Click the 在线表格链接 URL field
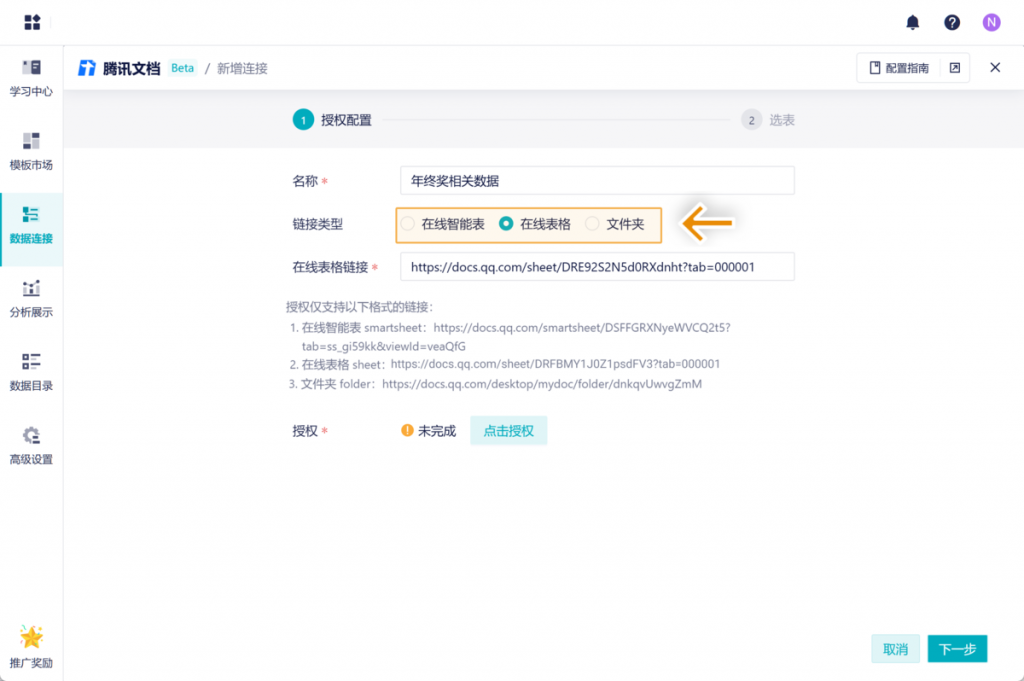Viewport: 1024px width, 681px height. click(x=596, y=267)
